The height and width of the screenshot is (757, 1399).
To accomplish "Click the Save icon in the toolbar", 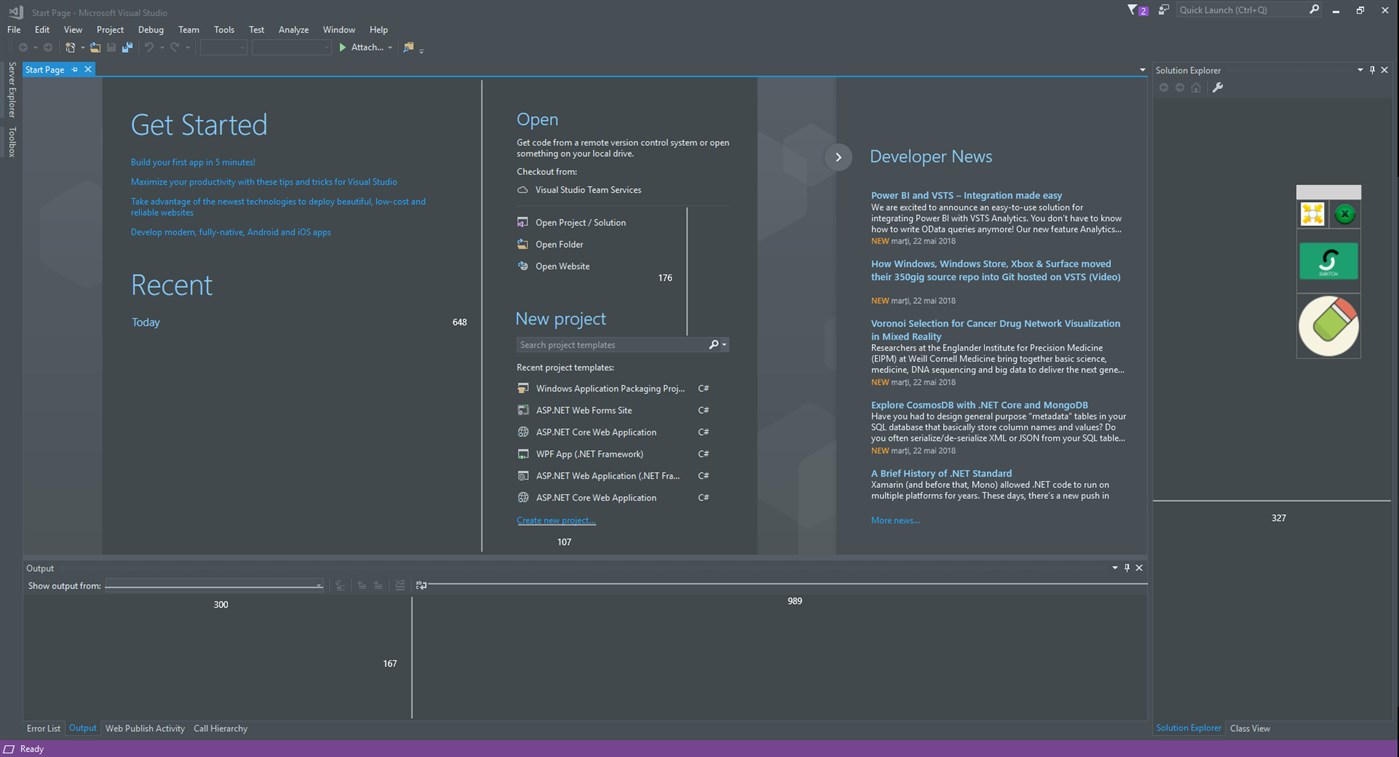I will pos(110,46).
